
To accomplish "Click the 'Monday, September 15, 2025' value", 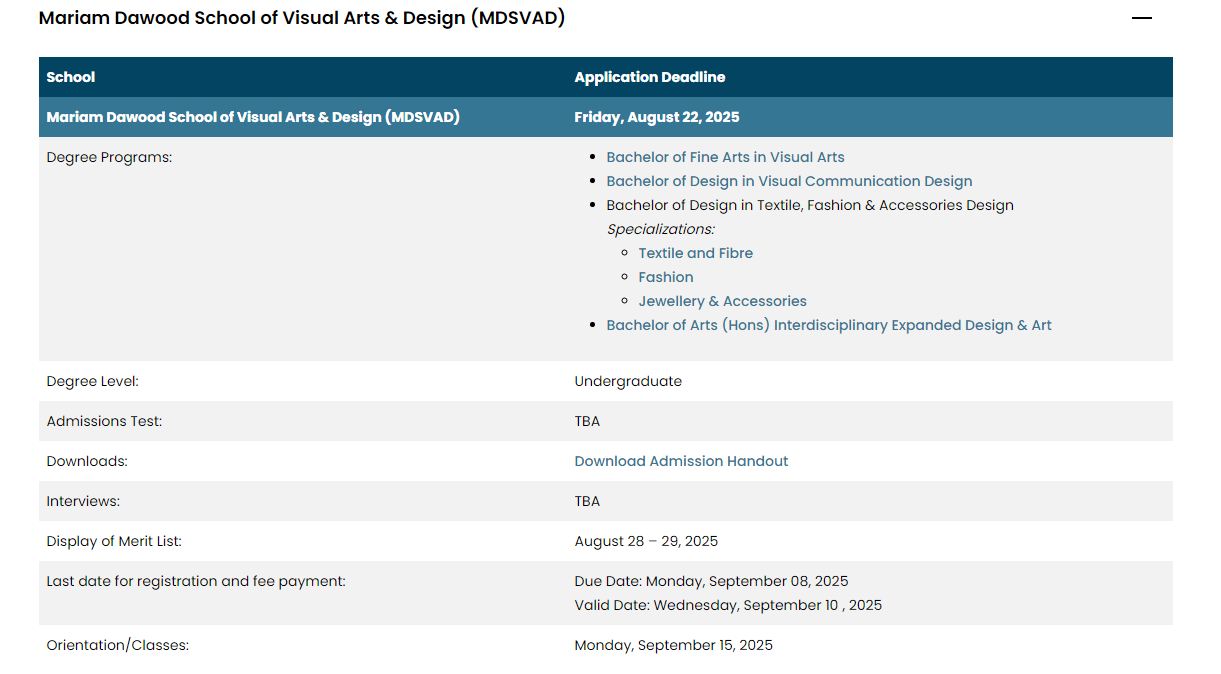I will point(673,645).
